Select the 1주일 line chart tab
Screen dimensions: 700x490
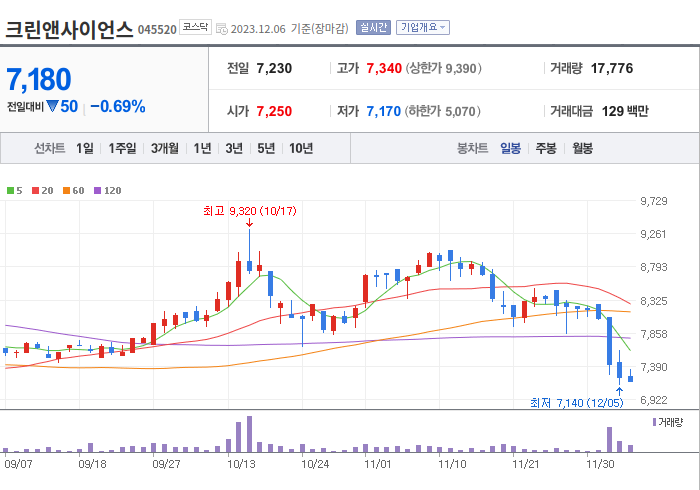122,148
